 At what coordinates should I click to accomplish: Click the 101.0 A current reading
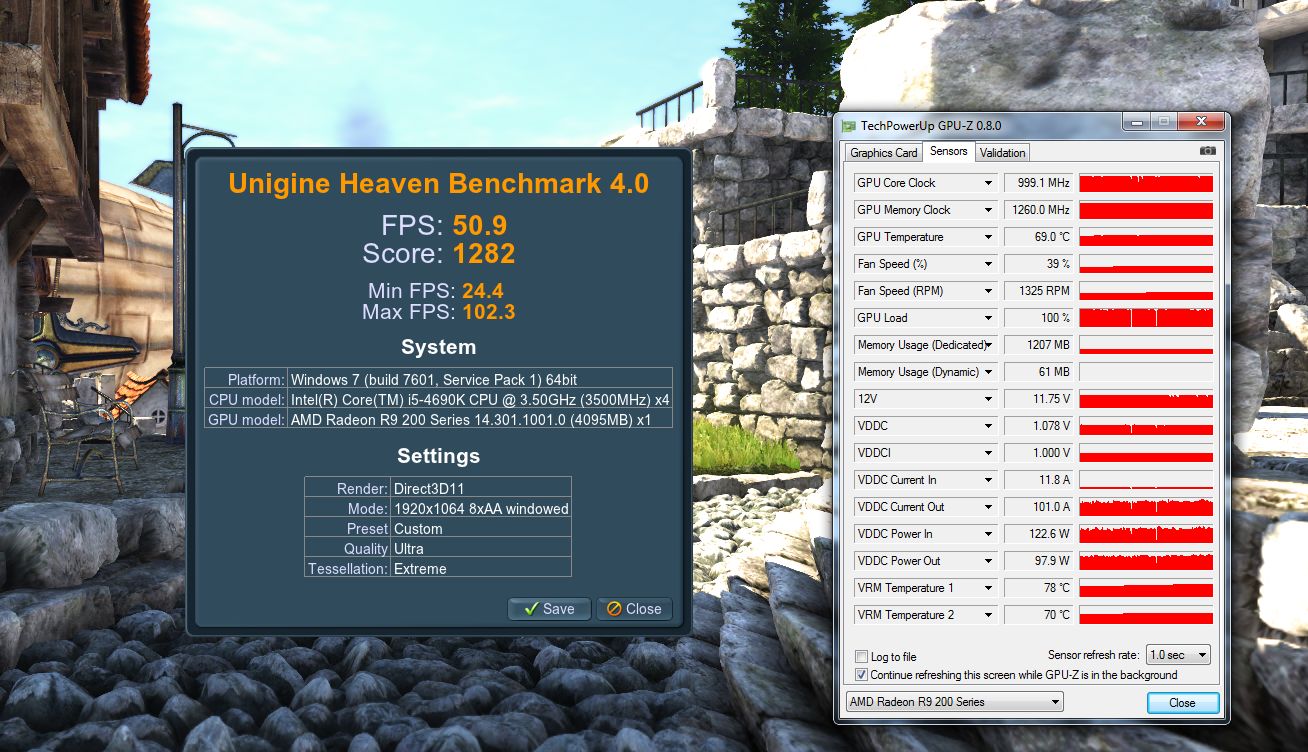tap(1038, 507)
